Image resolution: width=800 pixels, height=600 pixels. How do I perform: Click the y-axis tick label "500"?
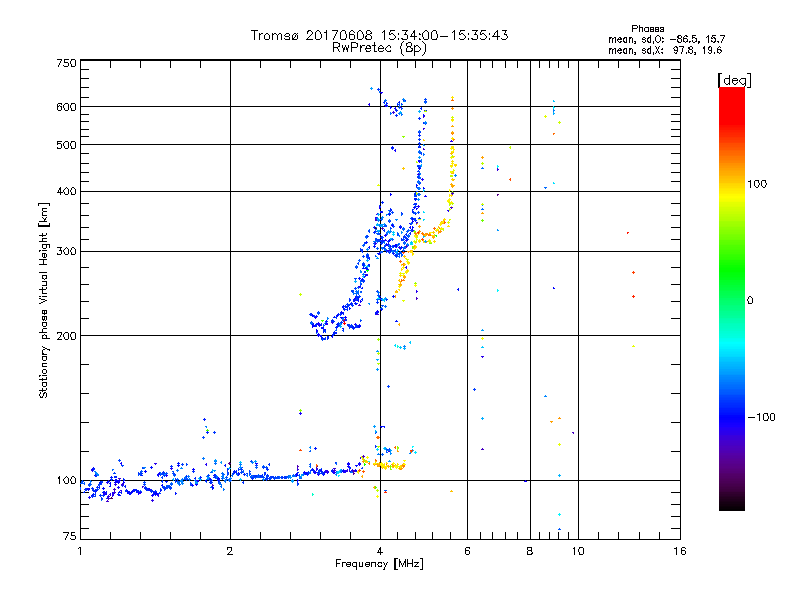[x=66, y=145]
